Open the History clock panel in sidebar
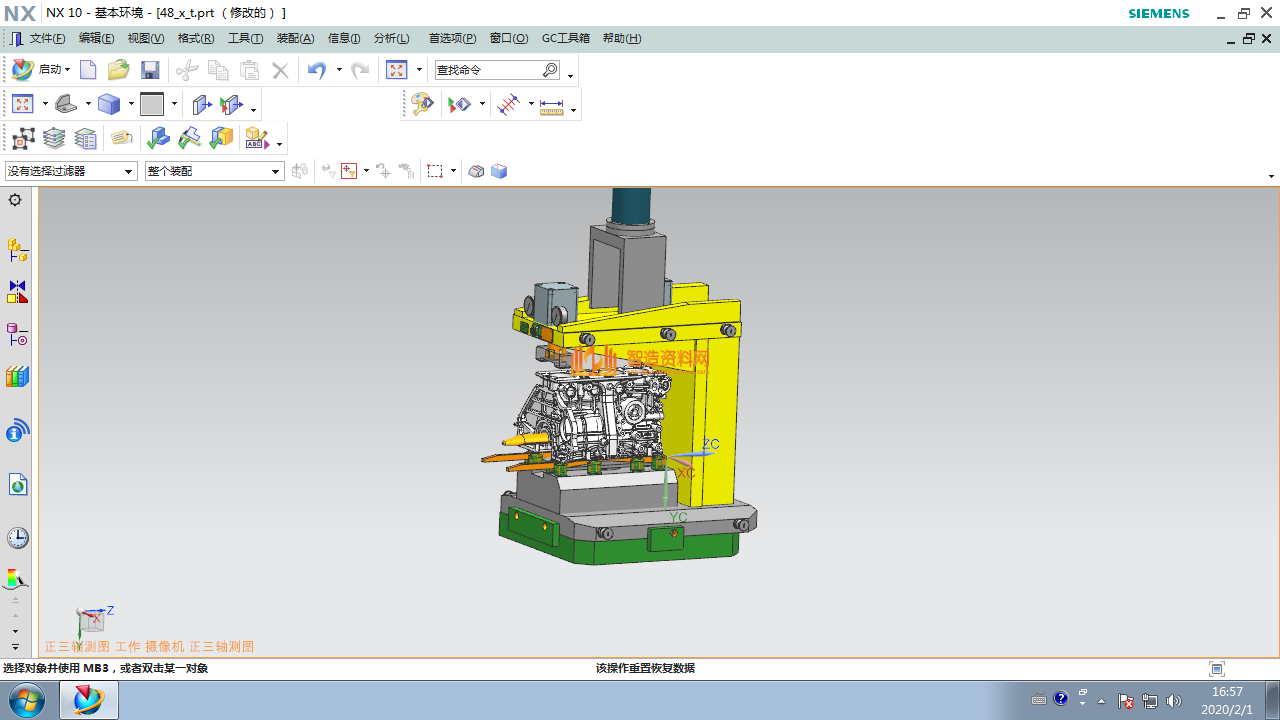1280x720 pixels. 17,538
